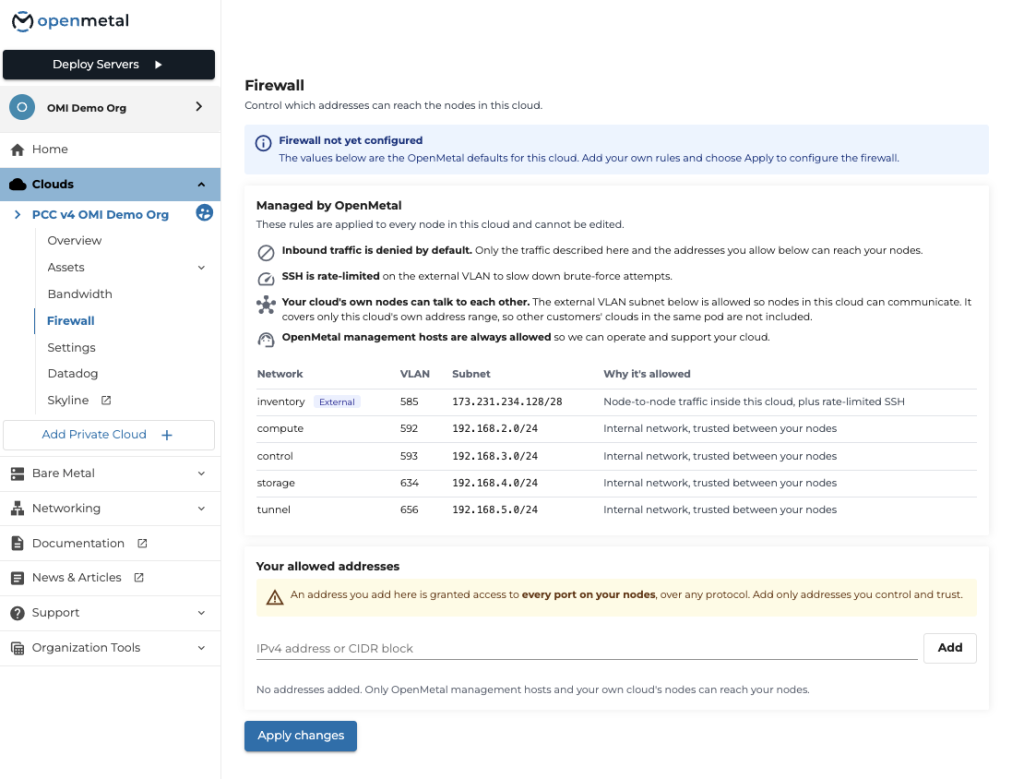
Task: Click the Support question mark icon
Action: [x=18, y=613]
